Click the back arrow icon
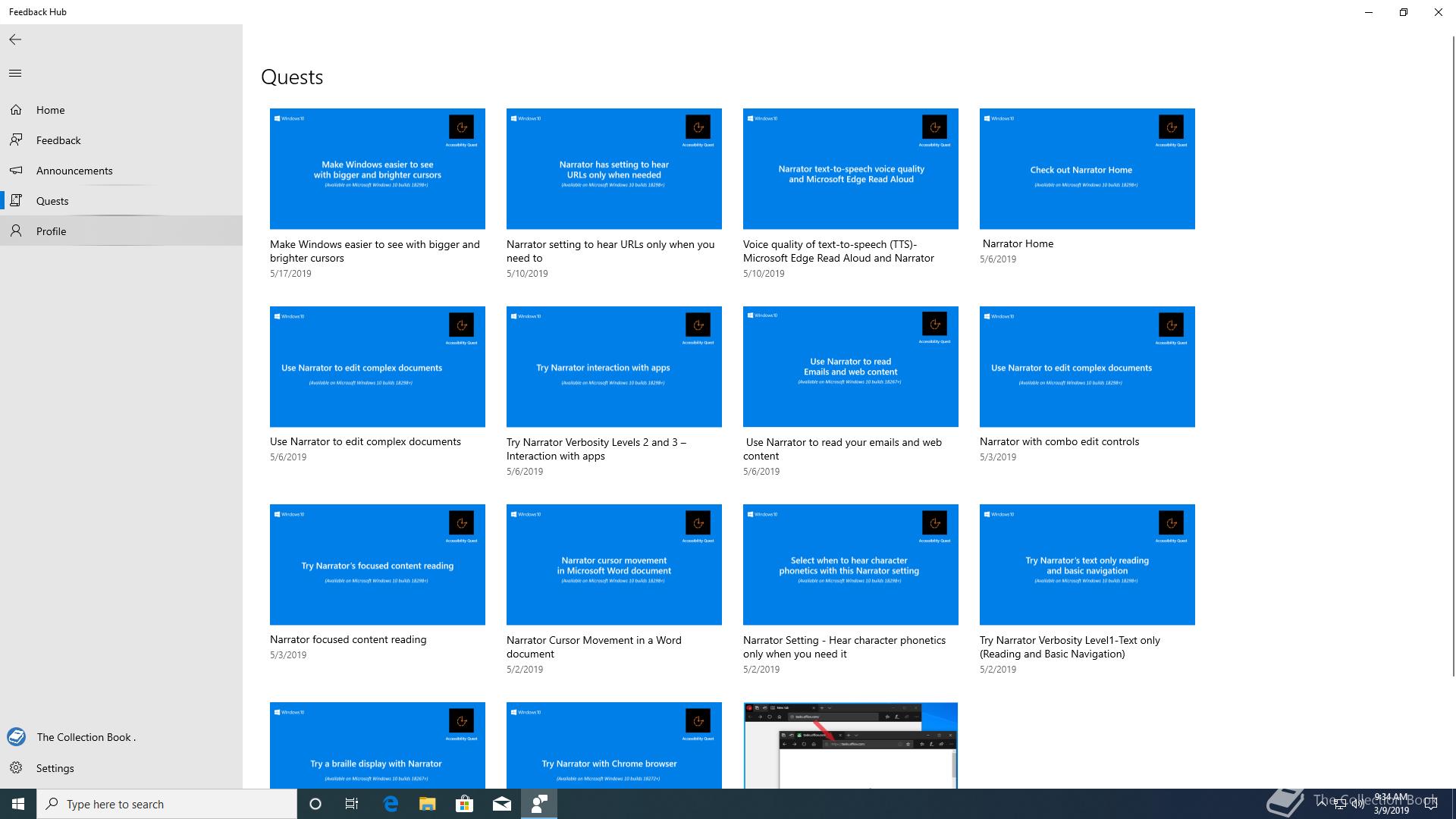1456x819 pixels. pos(15,39)
